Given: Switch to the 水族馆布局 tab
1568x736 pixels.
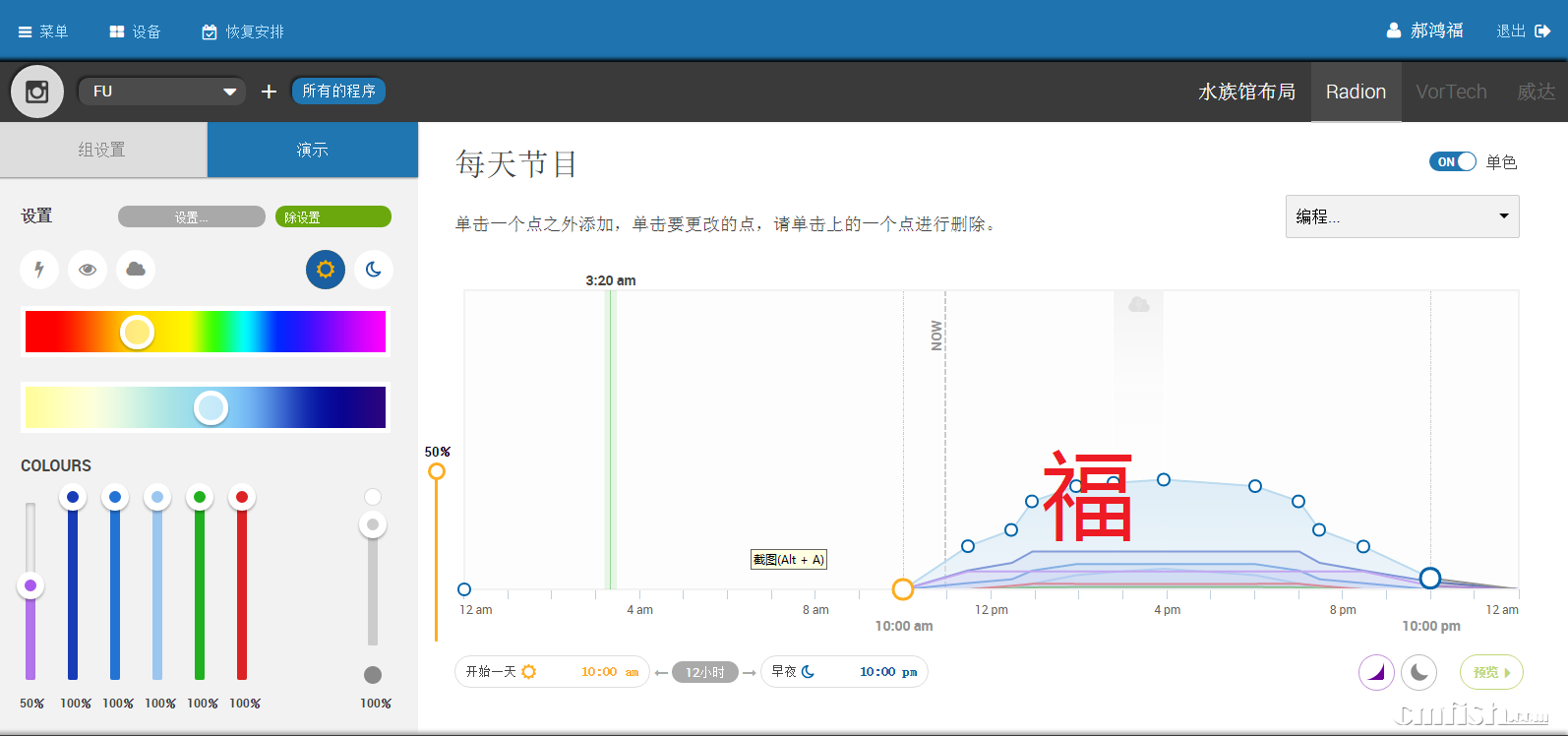Looking at the screenshot, I should 1246,92.
